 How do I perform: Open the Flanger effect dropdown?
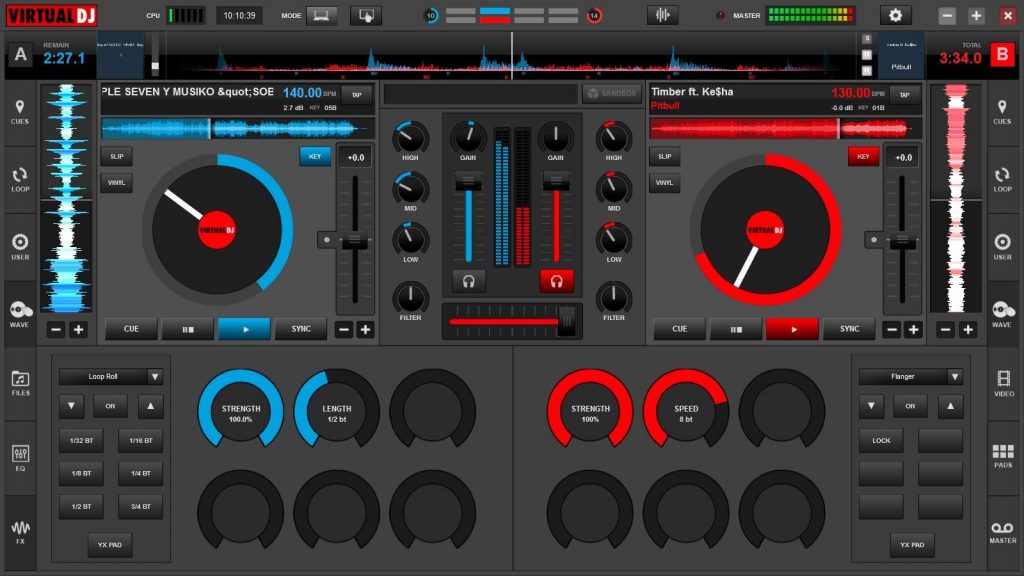[955, 377]
